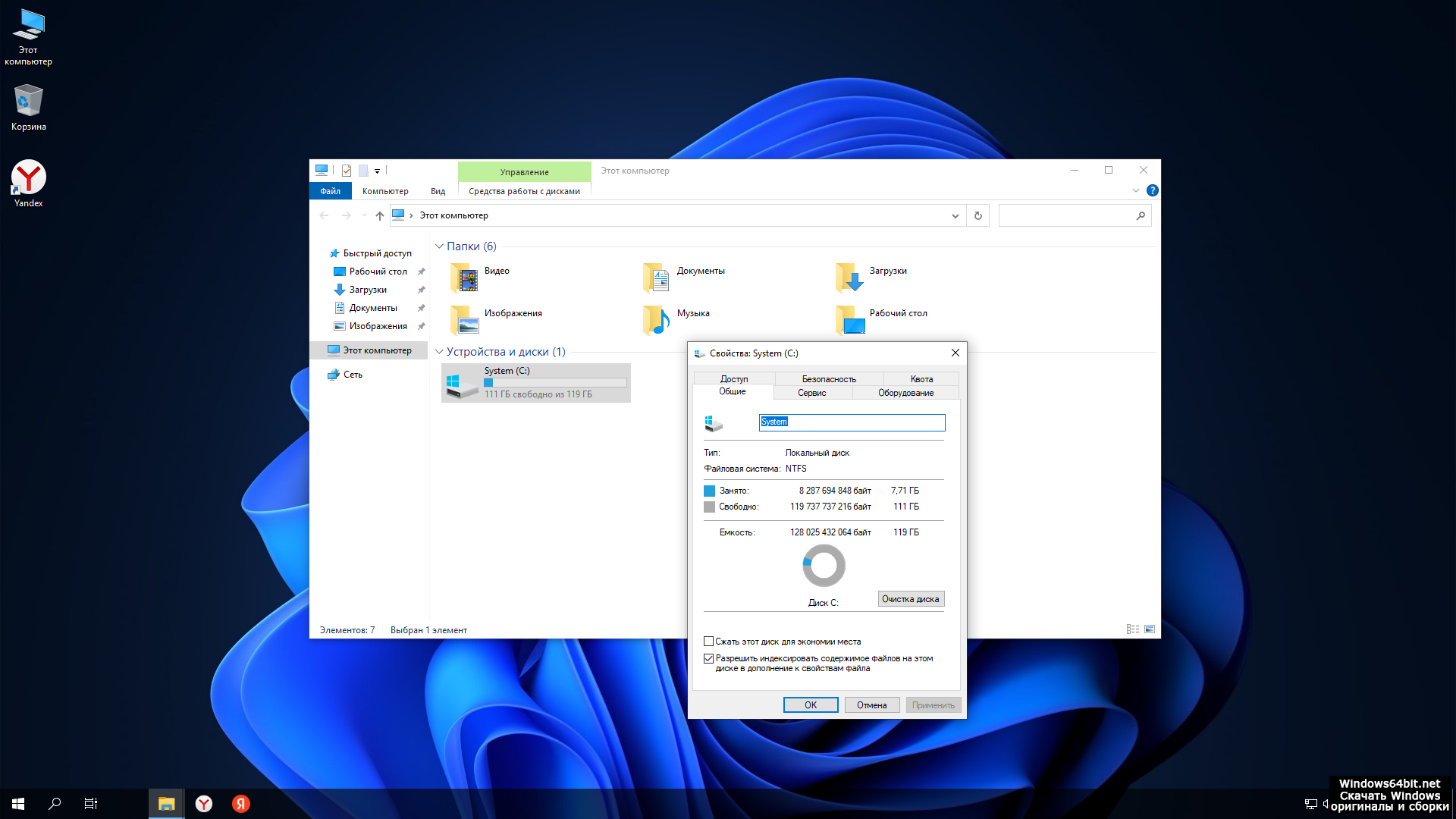
Task: Click the Очистка диска button
Action: coord(911,599)
